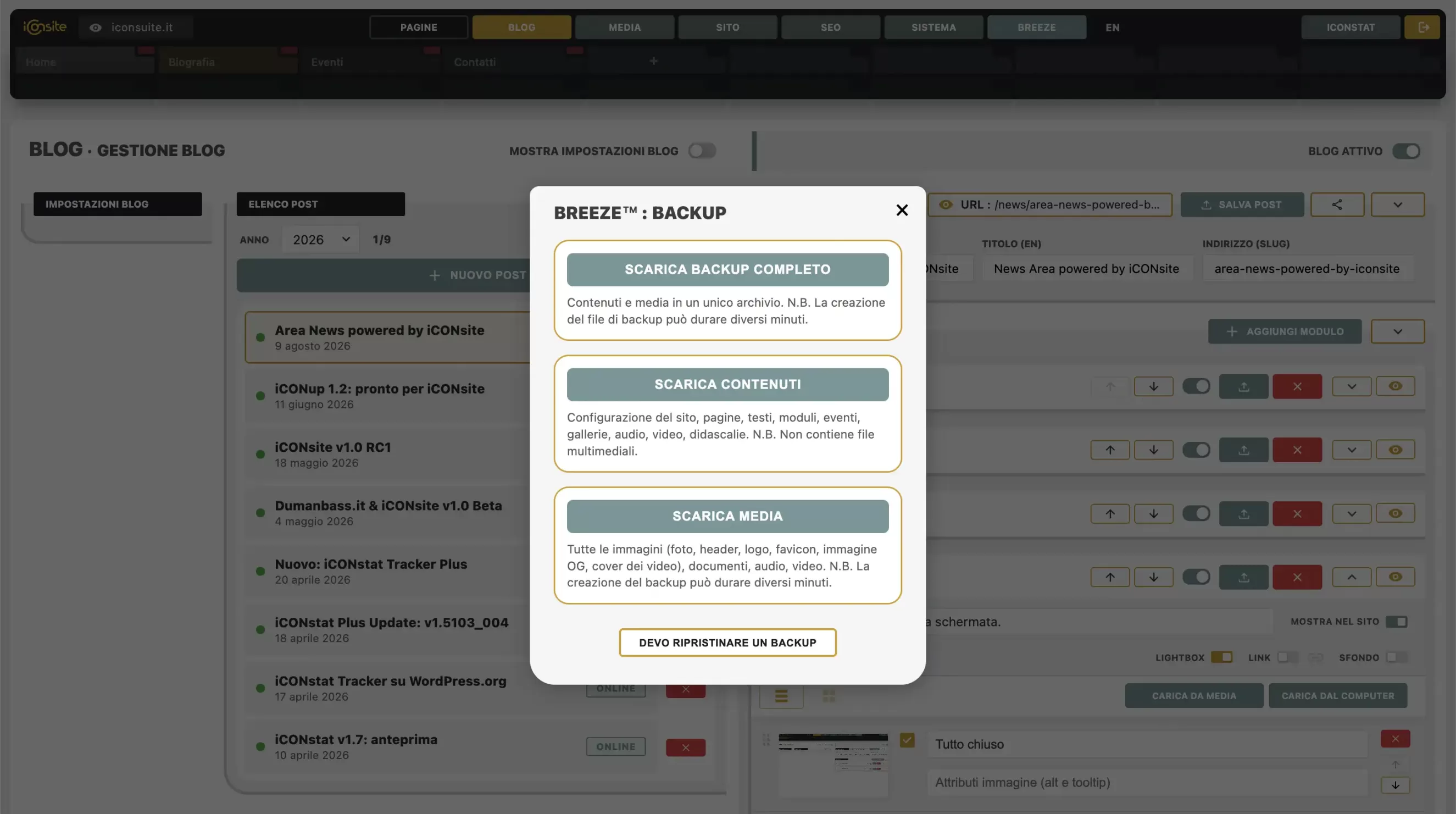Click Scarica Media button
The width and height of the screenshot is (1456, 814).
(727, 516)
